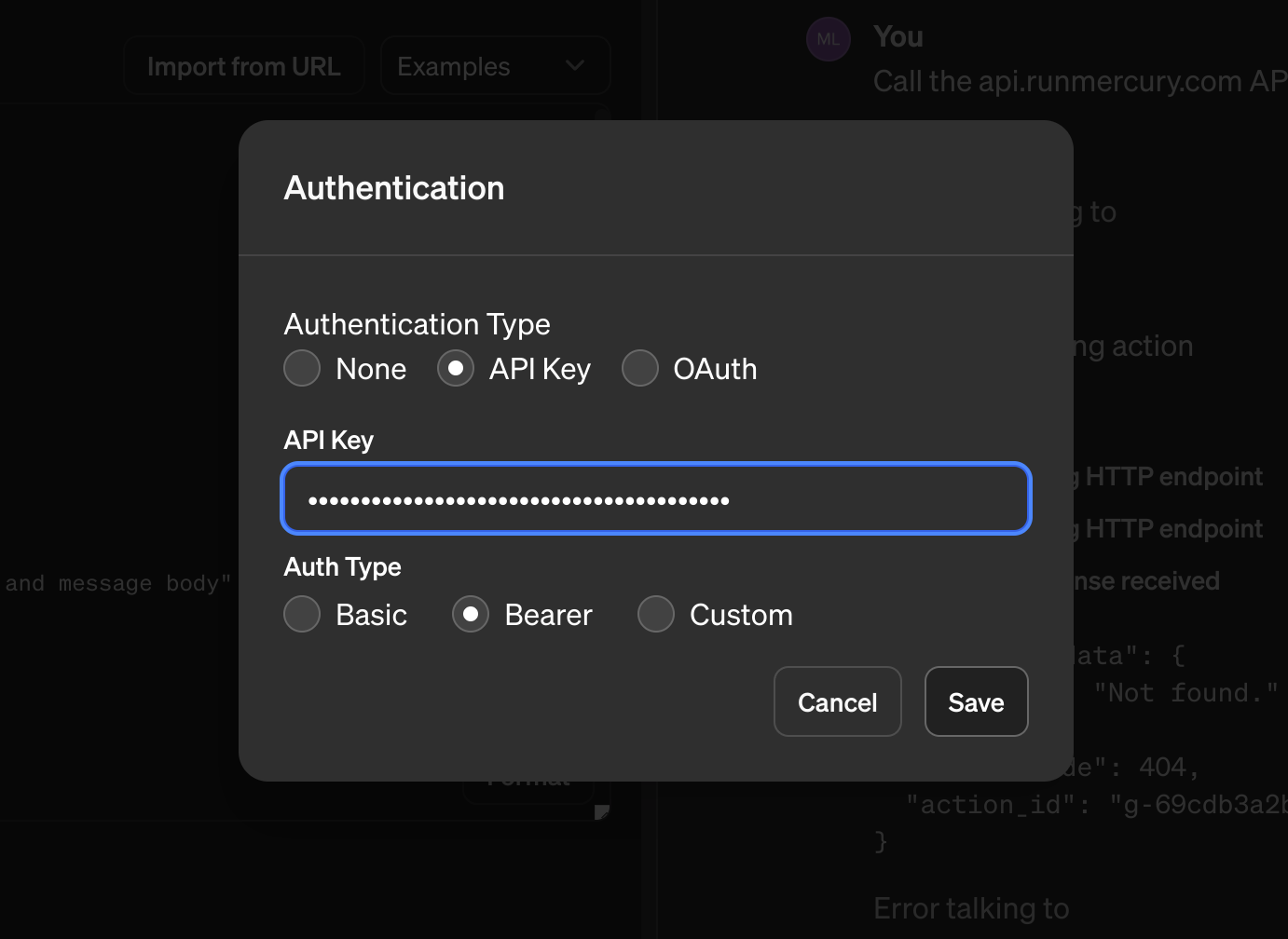Select Bearer as the auth type

[x=471, y=614]
